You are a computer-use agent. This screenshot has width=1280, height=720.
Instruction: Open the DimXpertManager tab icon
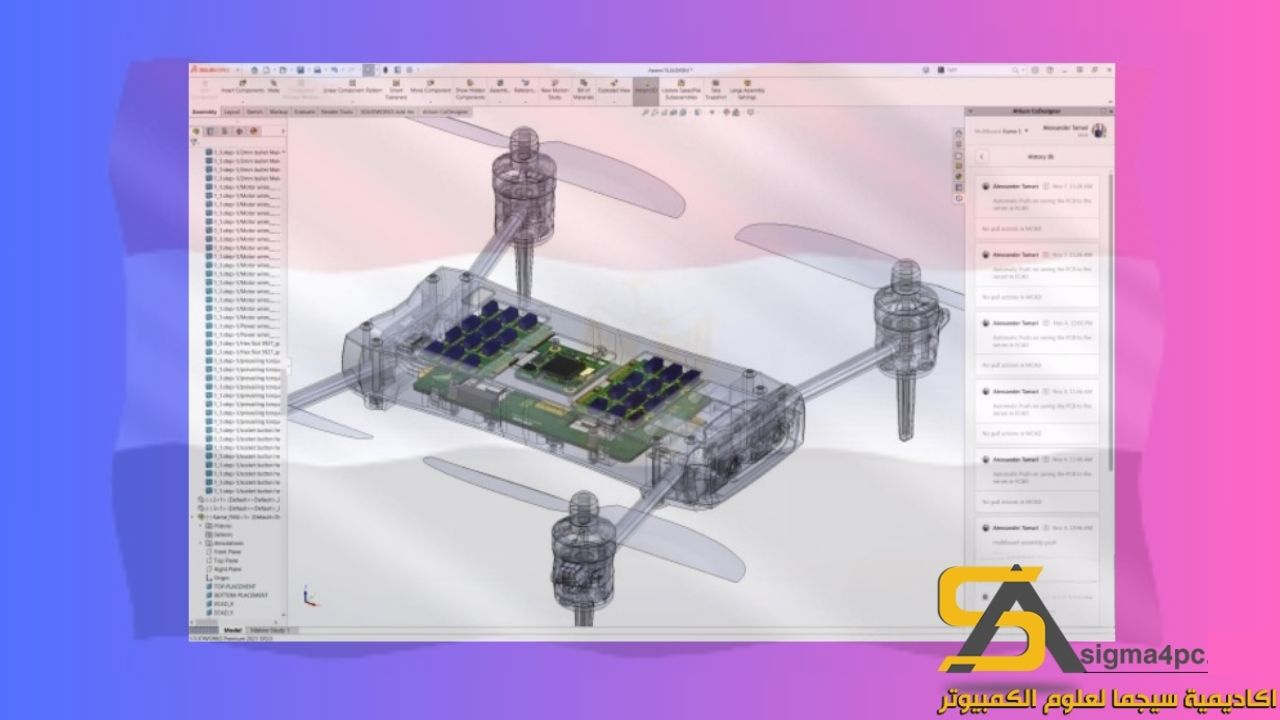239,131
